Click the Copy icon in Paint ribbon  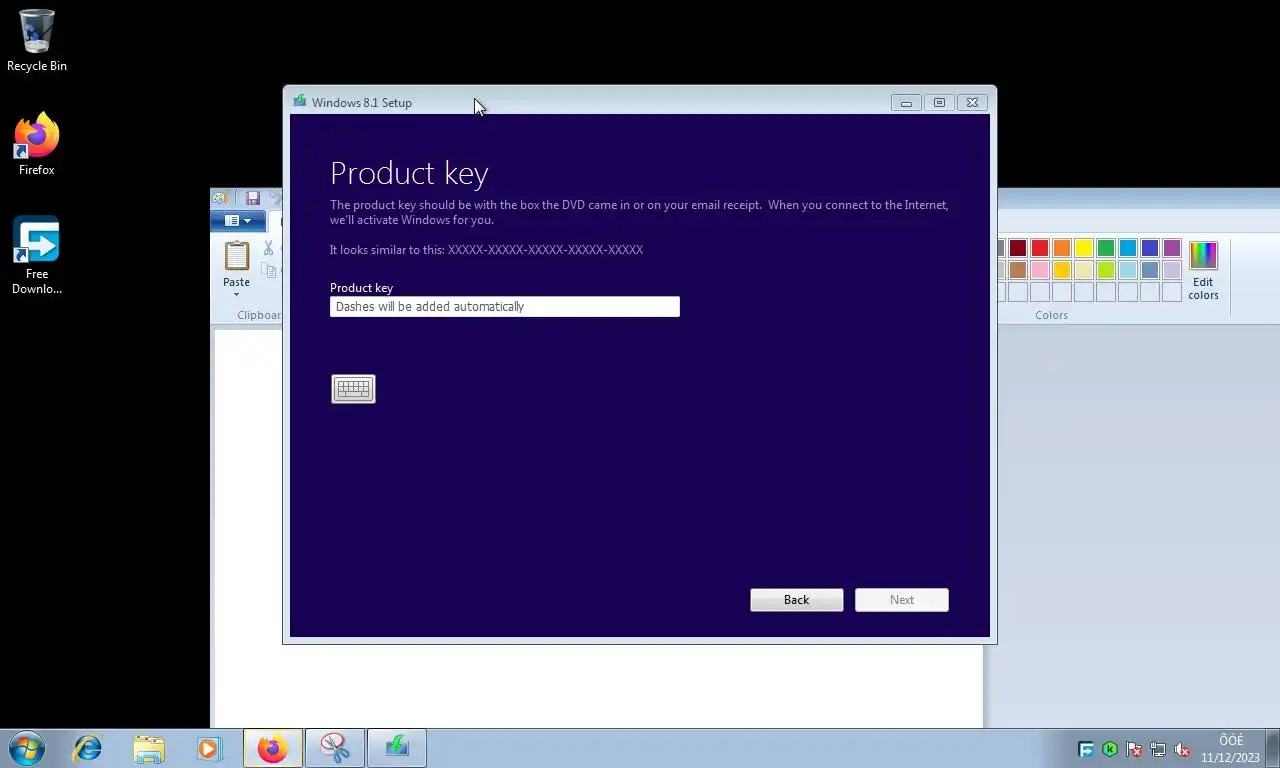coord(269,270)
